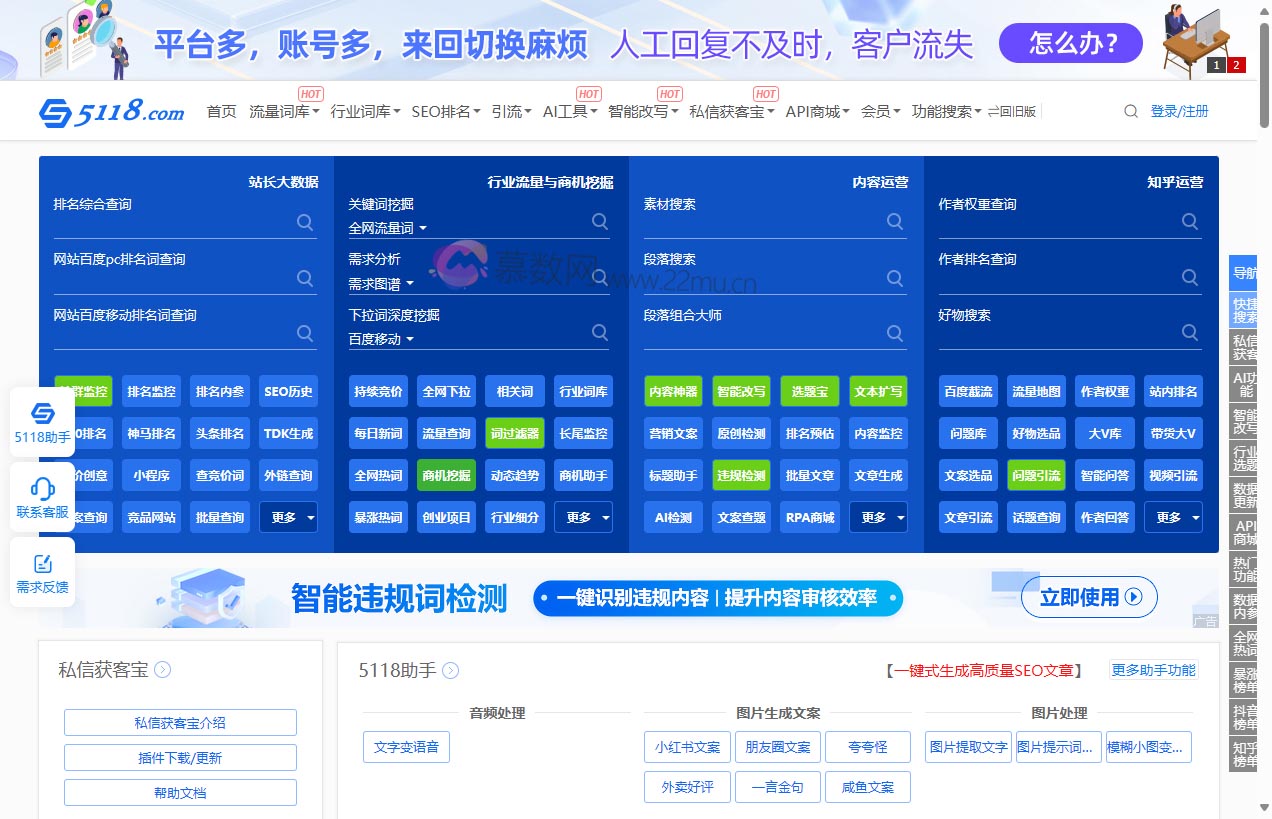1272x819 pixels.
Task: Open the 商机挖掘 tool tile
Action: (446, 475)
